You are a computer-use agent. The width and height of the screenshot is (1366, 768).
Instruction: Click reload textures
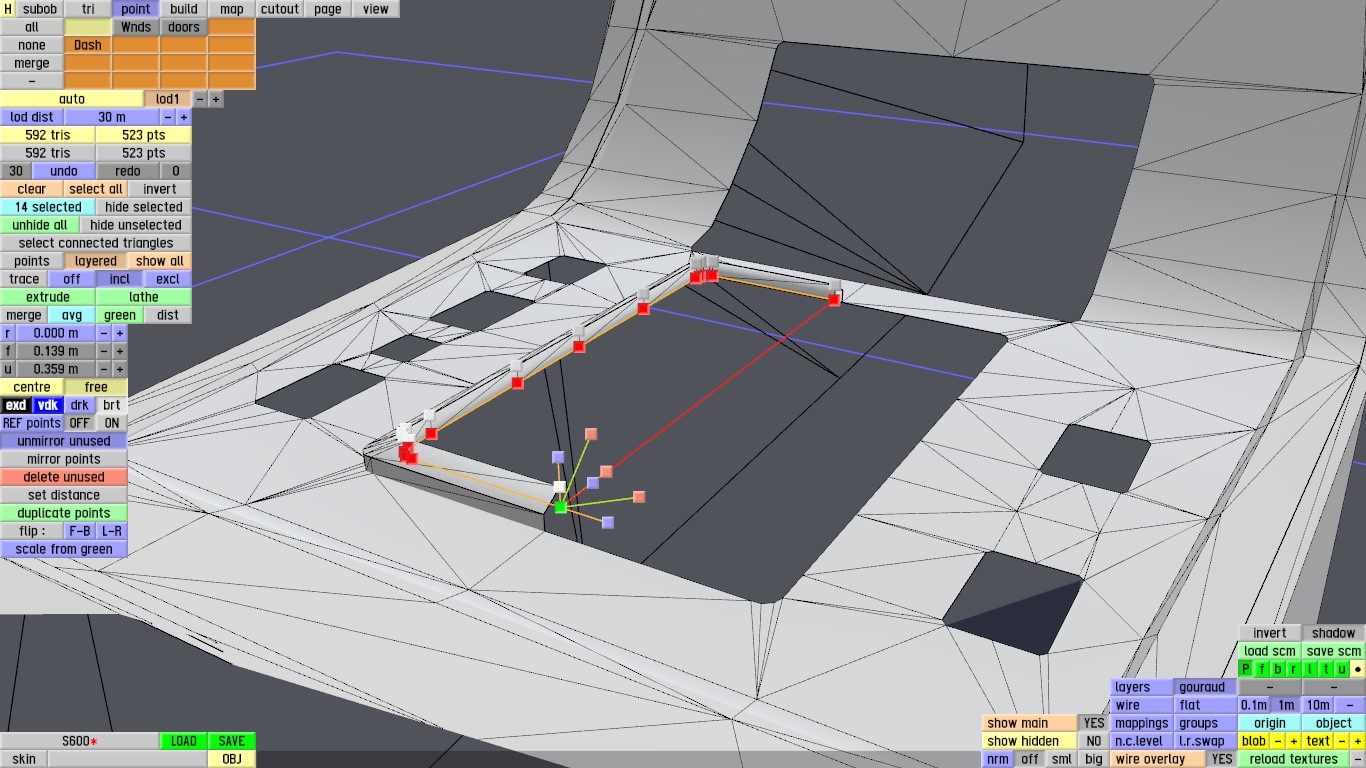pyautogui.click(x=1294, y=759)
